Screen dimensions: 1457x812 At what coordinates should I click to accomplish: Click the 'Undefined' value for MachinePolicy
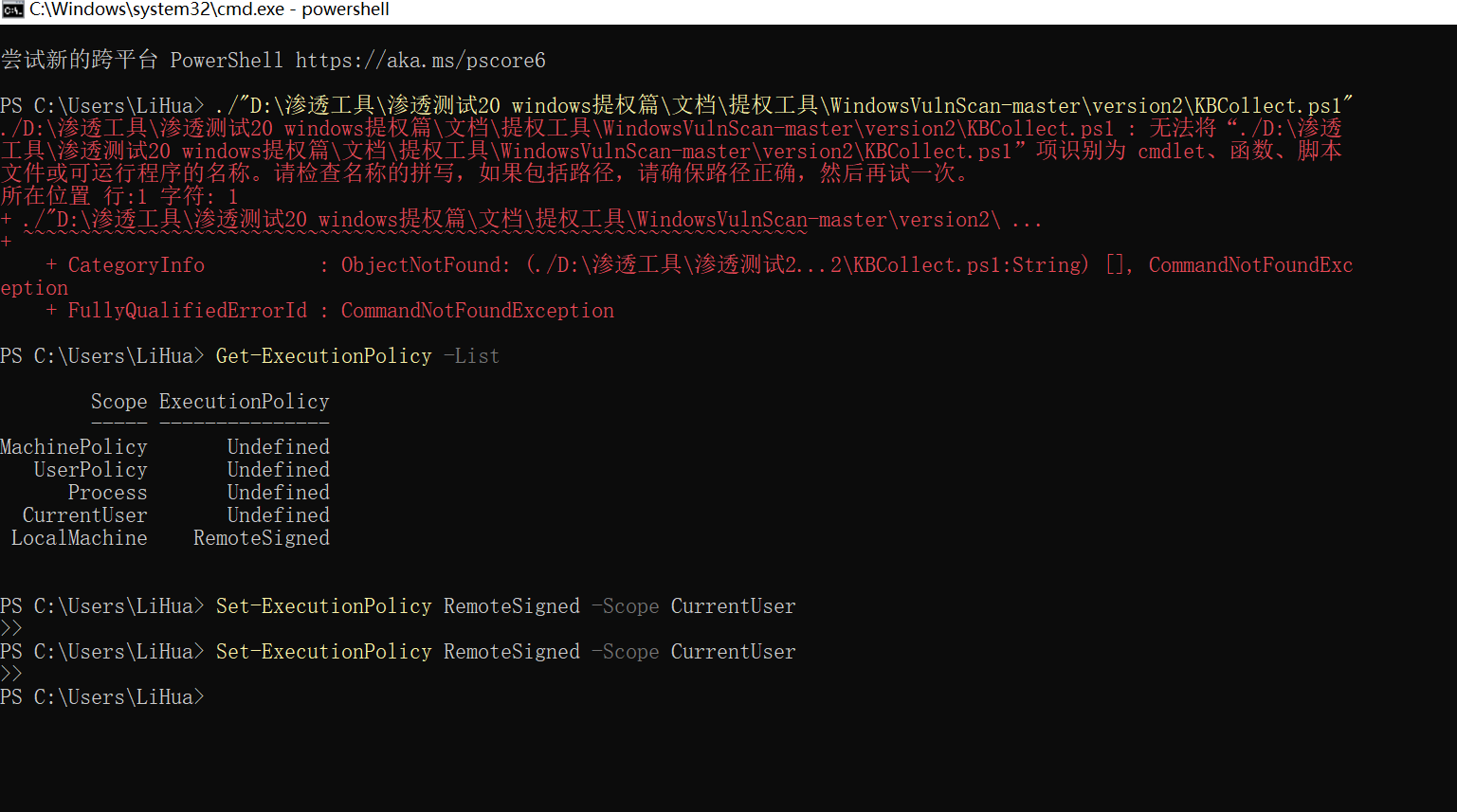point(279,447)
